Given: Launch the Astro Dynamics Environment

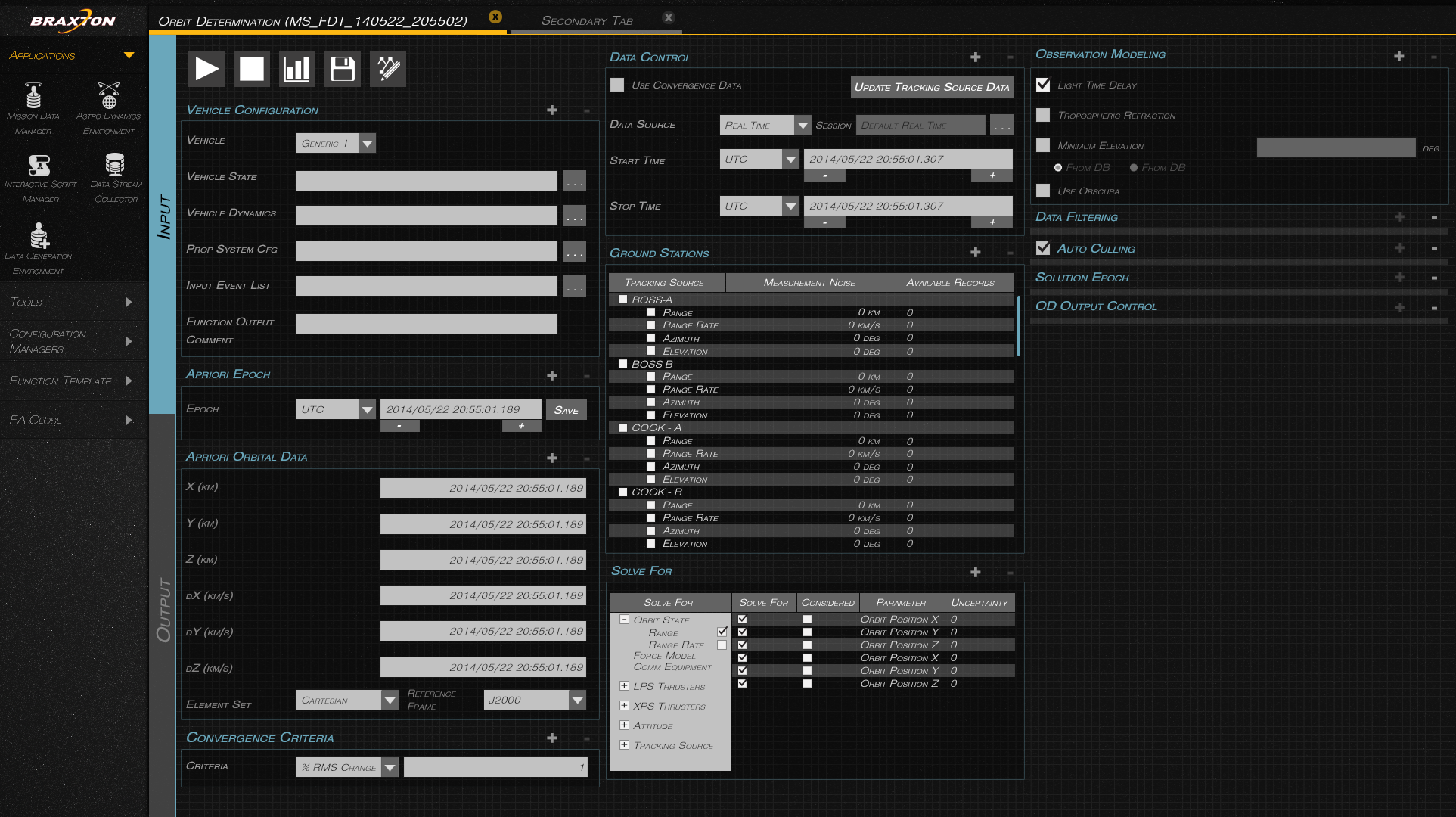Looking at the screenshot, I should click(108, 95).
